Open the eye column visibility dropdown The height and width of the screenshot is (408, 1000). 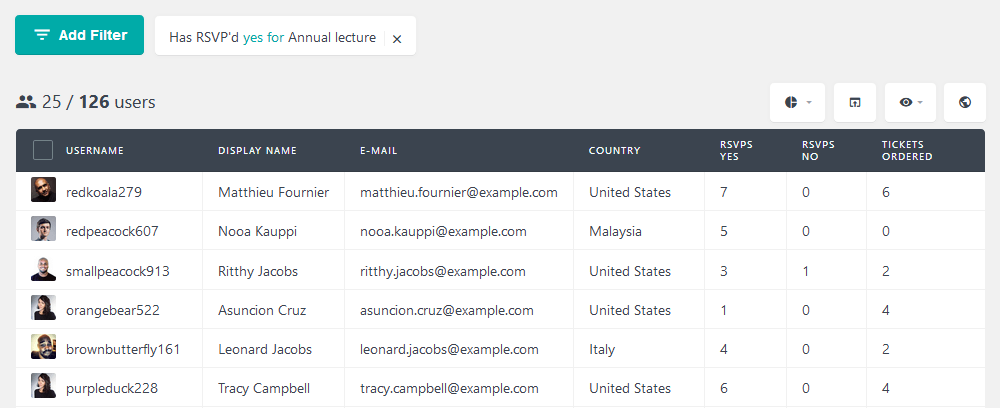click(x=910, y=102)
